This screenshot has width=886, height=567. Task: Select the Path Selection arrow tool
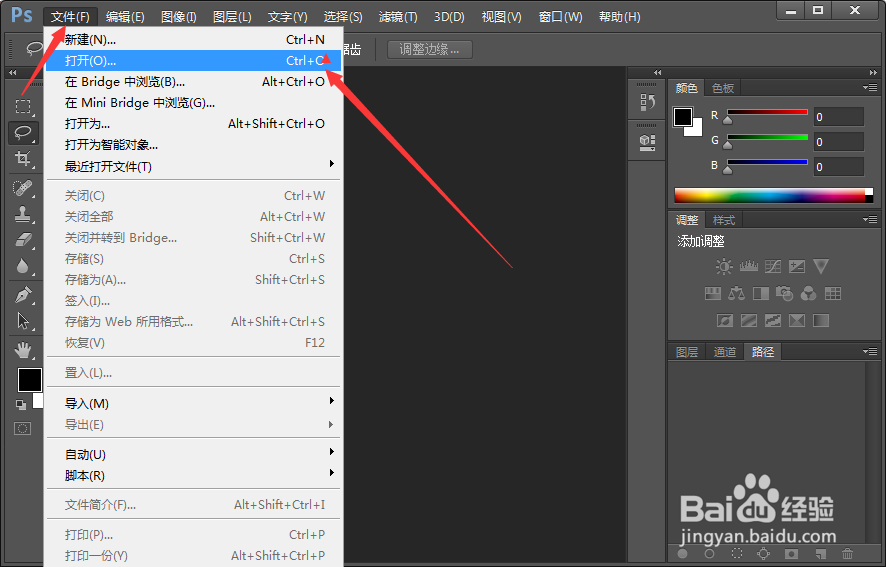[x=23, y=321]
